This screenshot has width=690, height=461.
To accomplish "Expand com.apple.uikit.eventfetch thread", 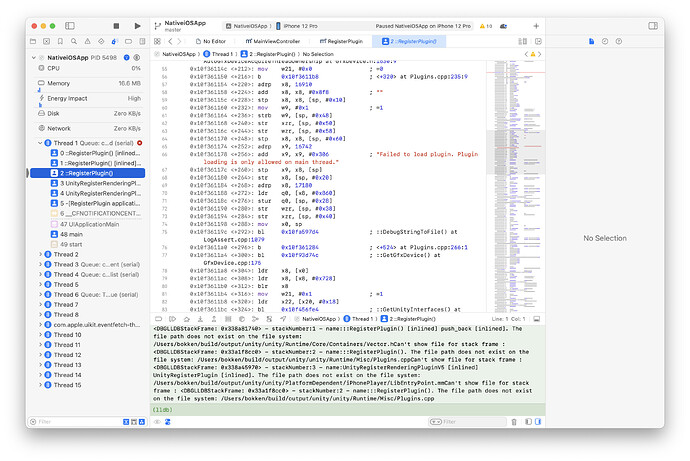I will [x=40, y=325].
